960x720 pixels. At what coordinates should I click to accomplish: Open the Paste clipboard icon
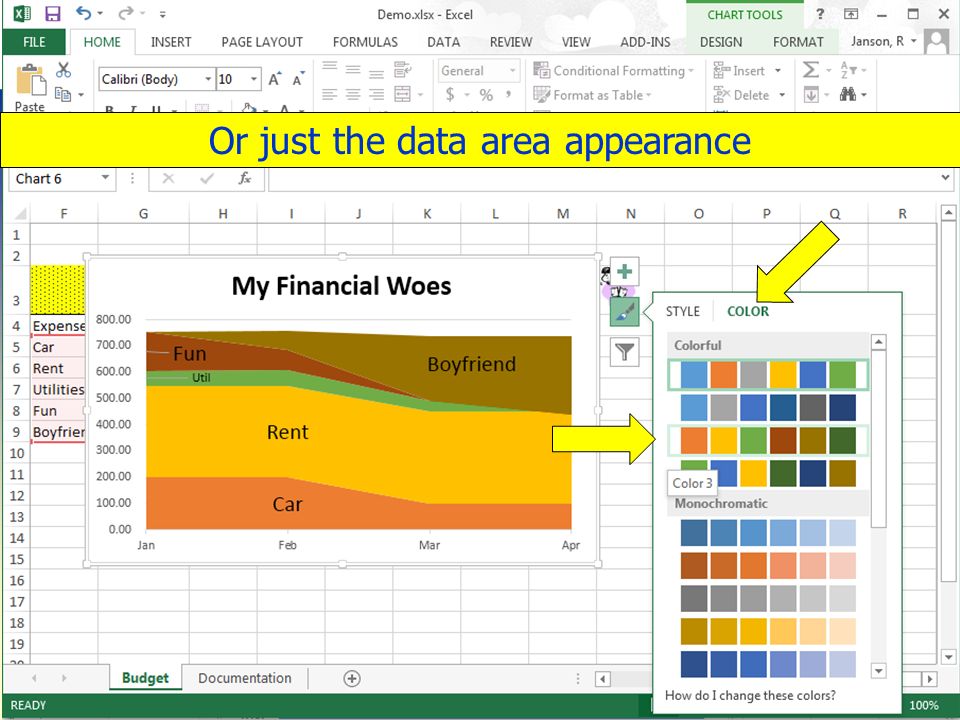(30, 80)
